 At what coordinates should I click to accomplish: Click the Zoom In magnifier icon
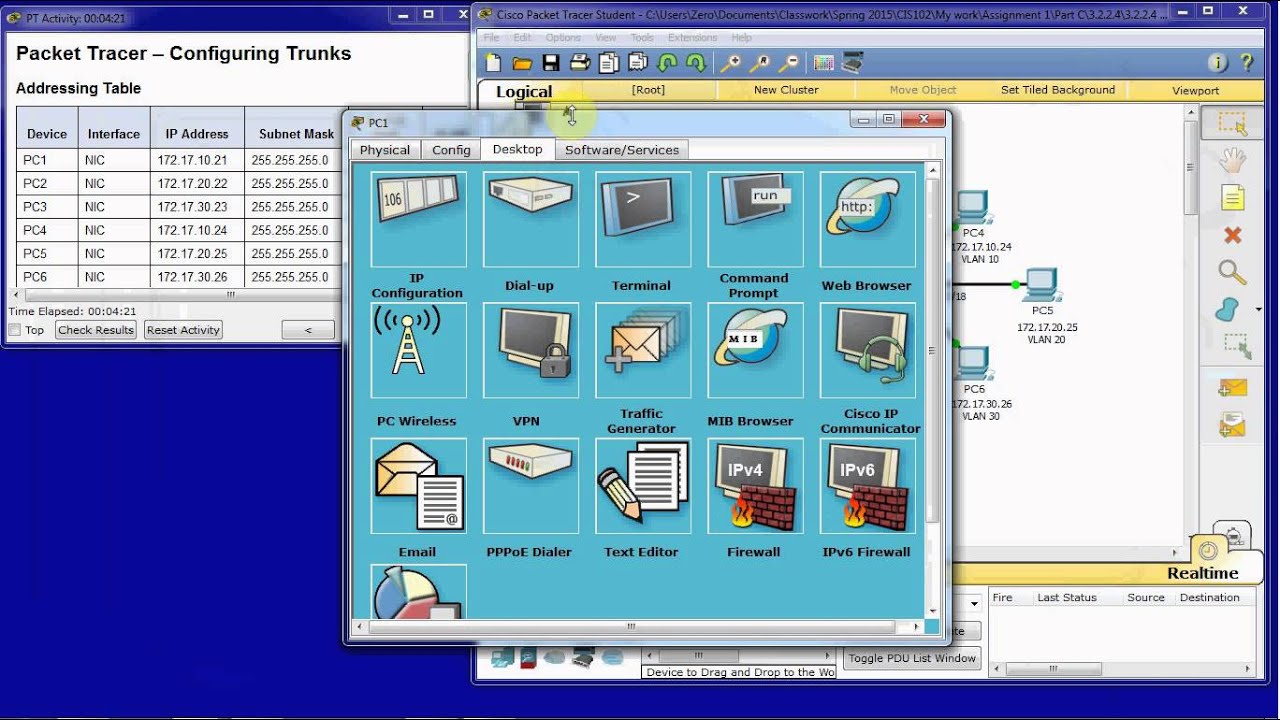[x=731, y=63]
